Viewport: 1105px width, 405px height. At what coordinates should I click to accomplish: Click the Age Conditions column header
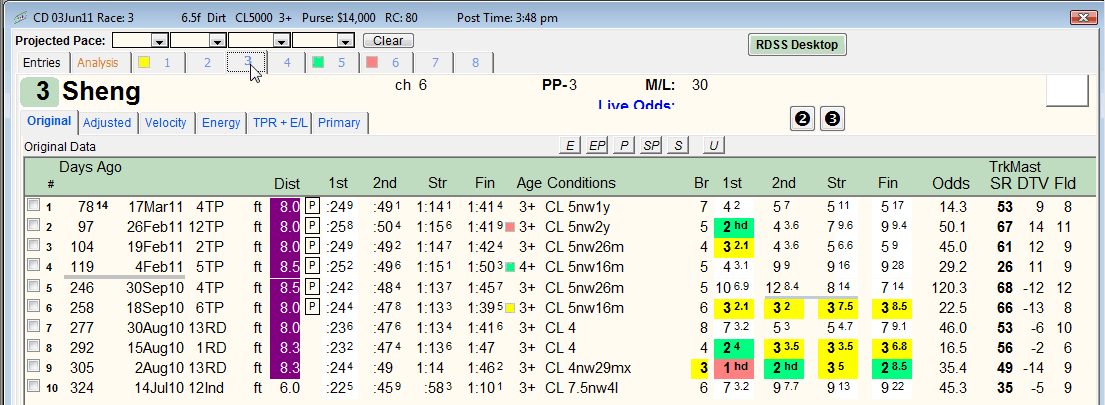pos(566,183)
